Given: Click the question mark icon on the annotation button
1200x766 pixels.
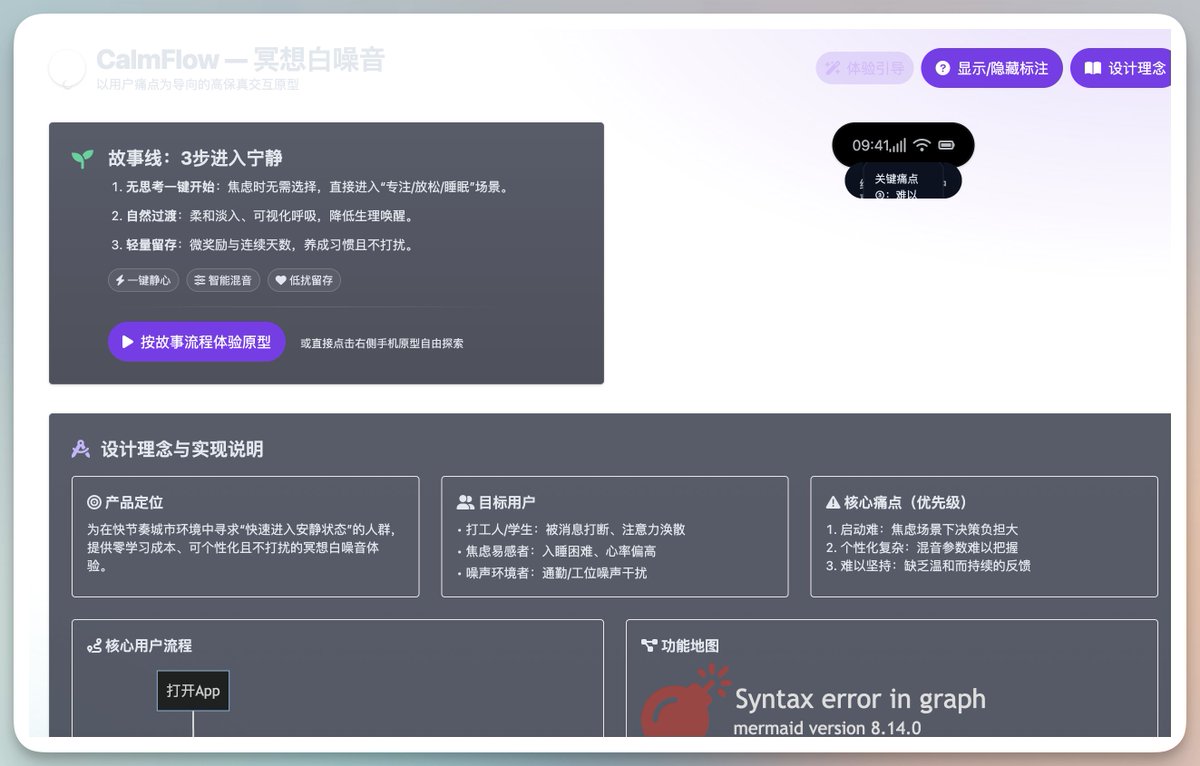Looking at the screenshot, I should point(941,68).
